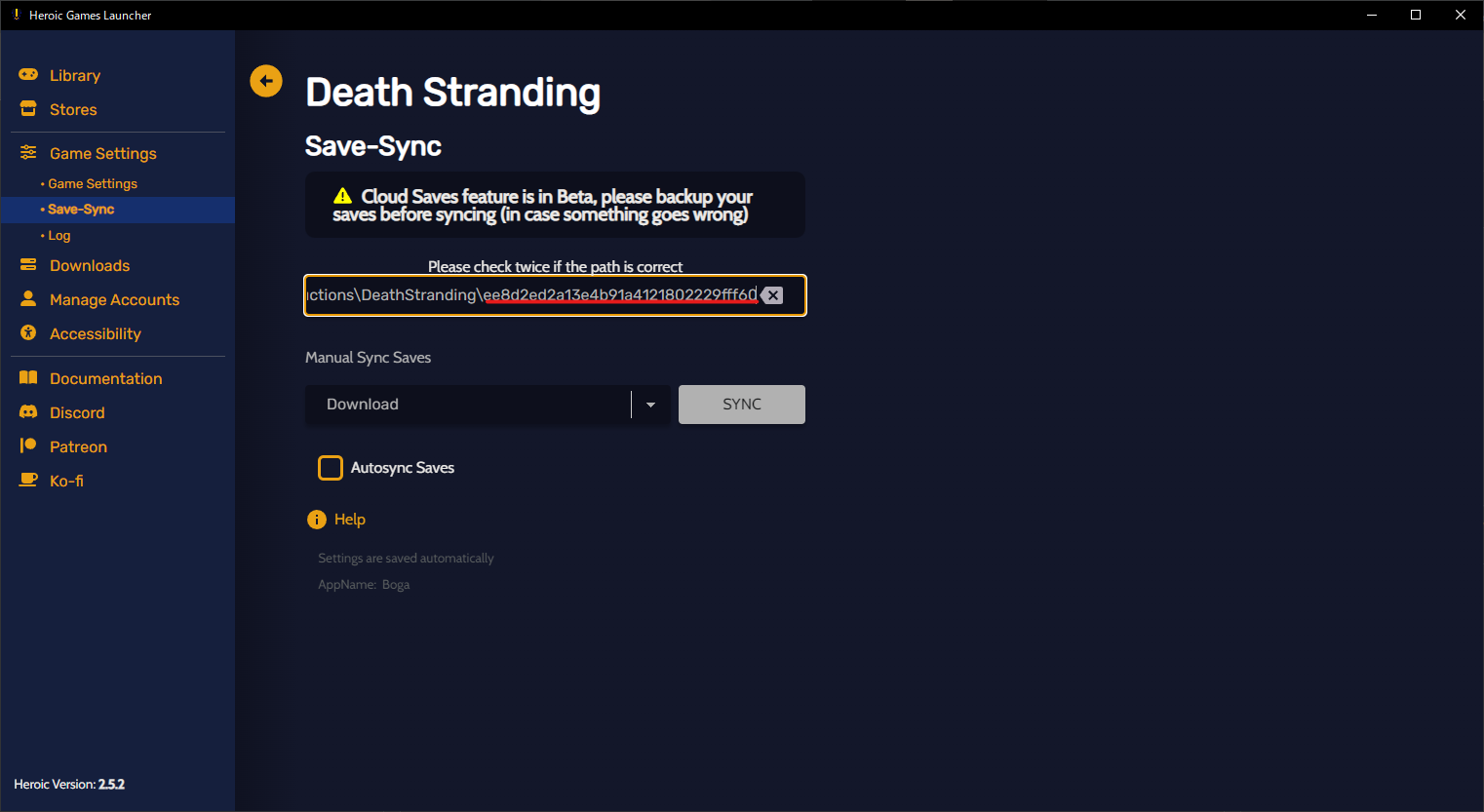Open Accessibility label in sidebar
The height and width of the screenshot is (812, 1484).
click(96, 333)
